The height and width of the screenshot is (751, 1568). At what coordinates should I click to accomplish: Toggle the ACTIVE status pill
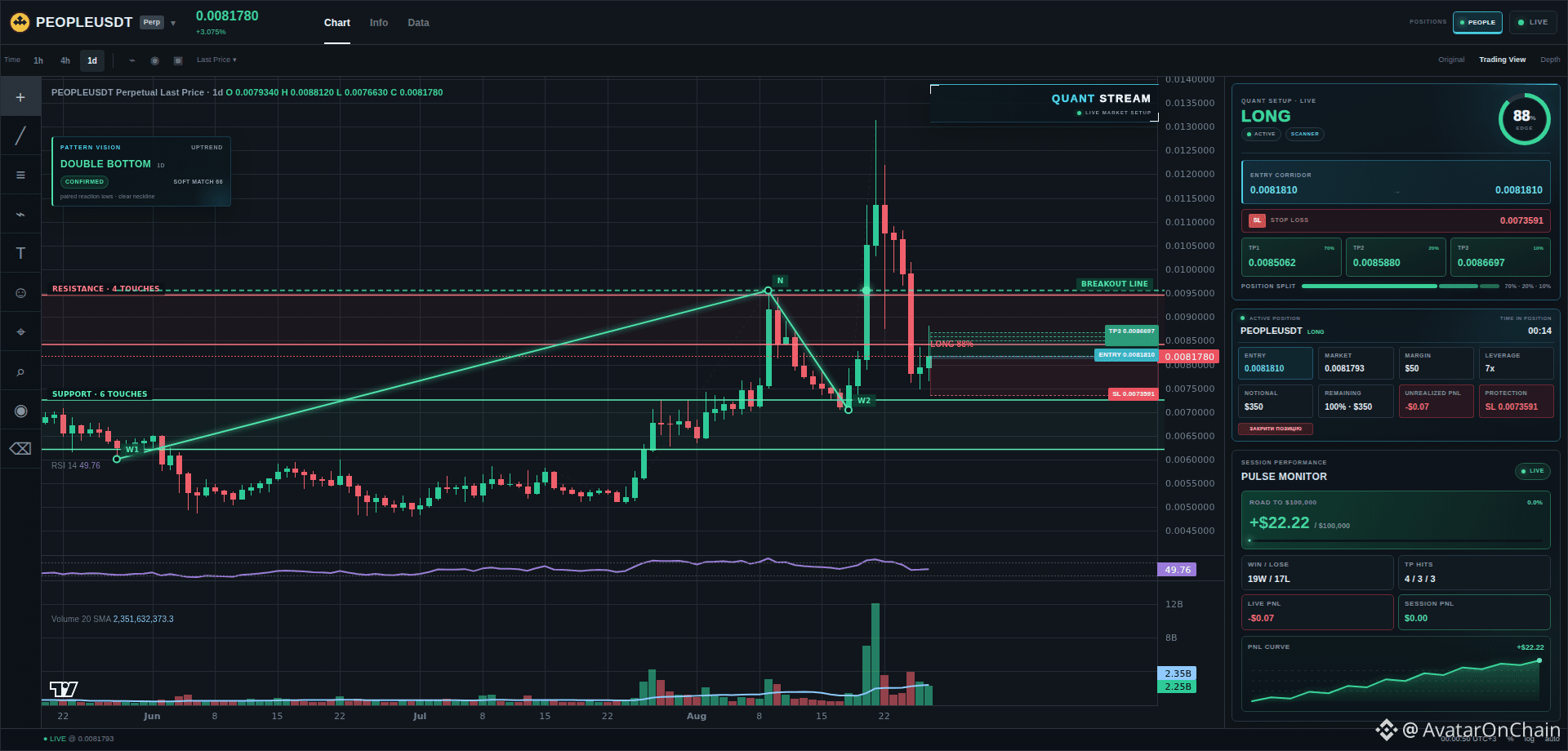(x=1261, y=134)
